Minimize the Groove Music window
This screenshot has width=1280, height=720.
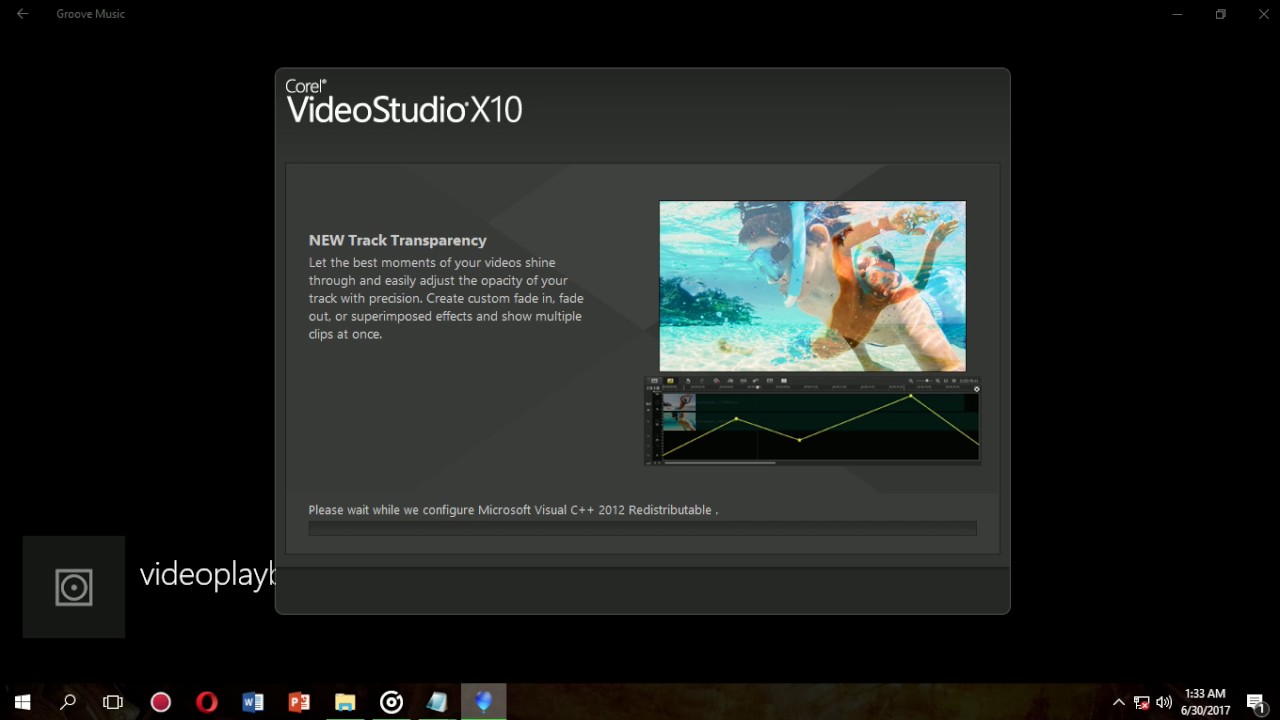point(1177,14)
